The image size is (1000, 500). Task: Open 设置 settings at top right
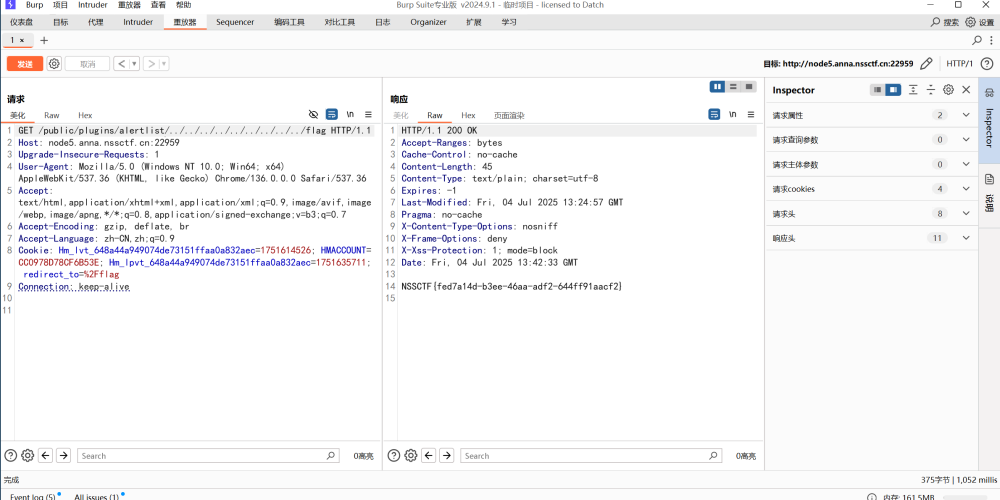pos(980,22)
